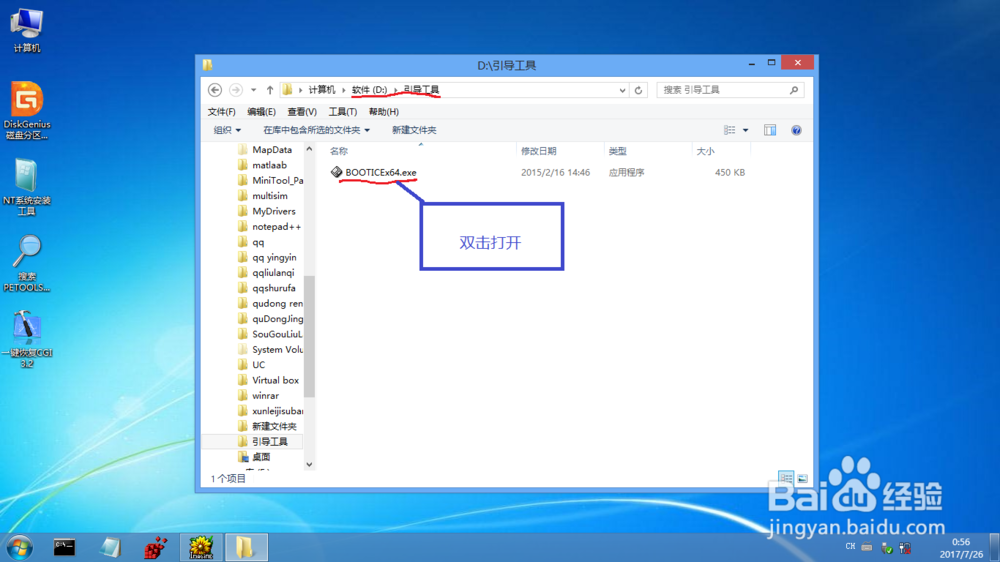Viewport: 1000px width, 562px height.
Task: Open the 组织 dropdown menu
Action: [226, 130]
